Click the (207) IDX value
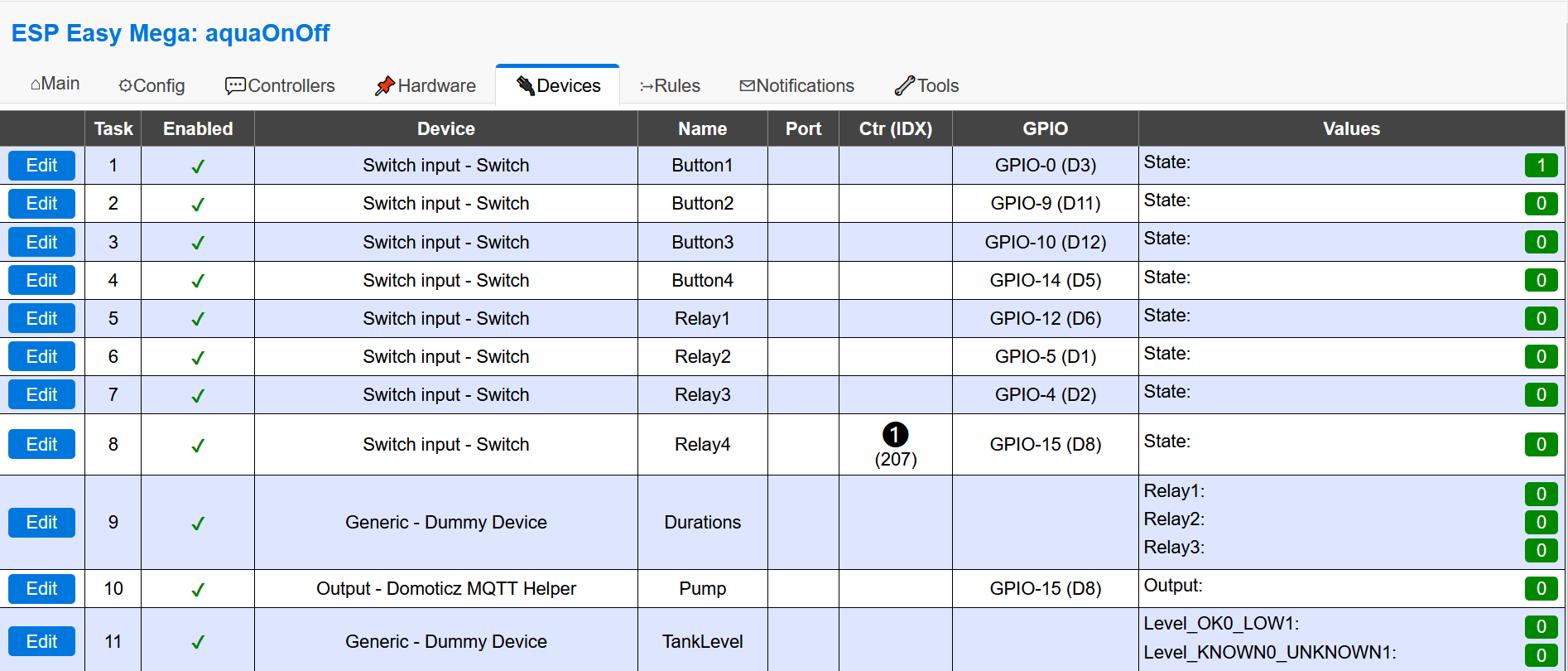The height and width of the screenshot is (671, 1568). [896, 460]
